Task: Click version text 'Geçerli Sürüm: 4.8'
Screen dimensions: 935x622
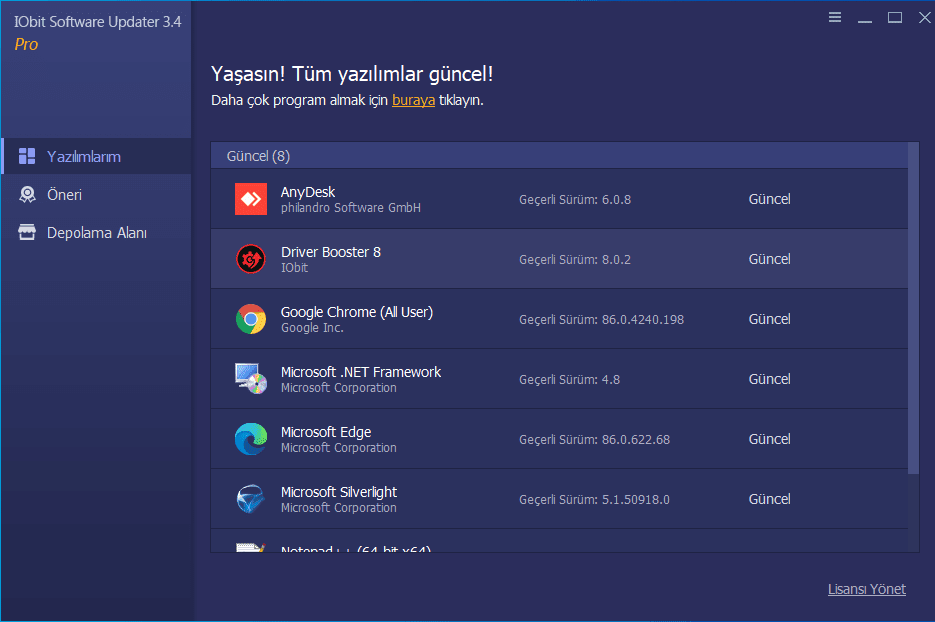Action: click(569, 379)
